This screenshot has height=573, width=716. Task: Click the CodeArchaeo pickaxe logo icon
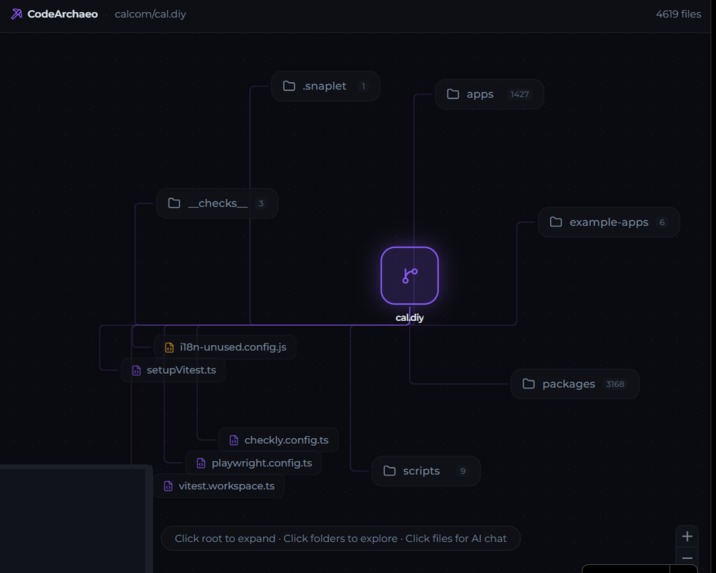coord(16,14)
